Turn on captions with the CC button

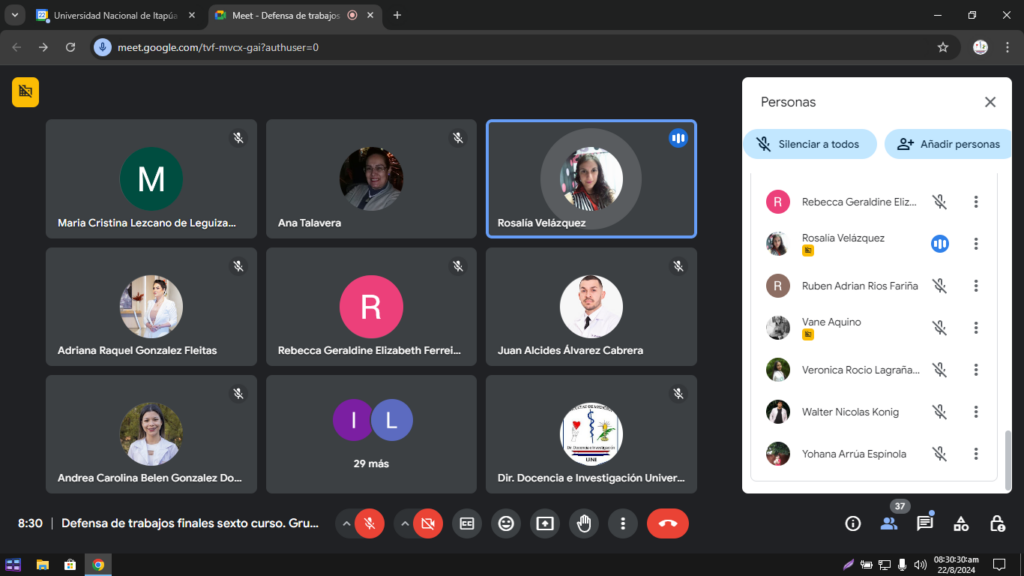tap(466, 523)
